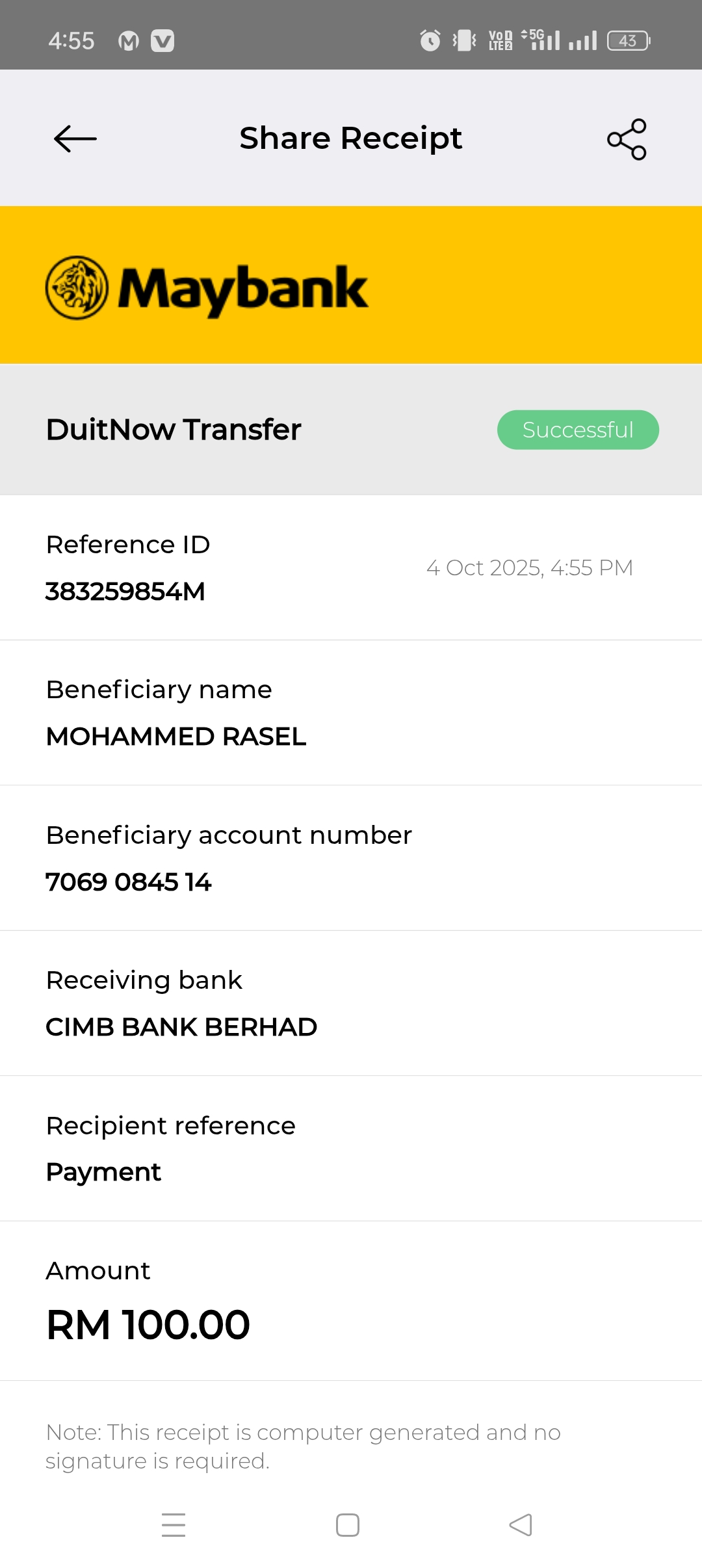Tap the DuitNow Transfer heading
The image size is (702, 1568).
[174, 430]
